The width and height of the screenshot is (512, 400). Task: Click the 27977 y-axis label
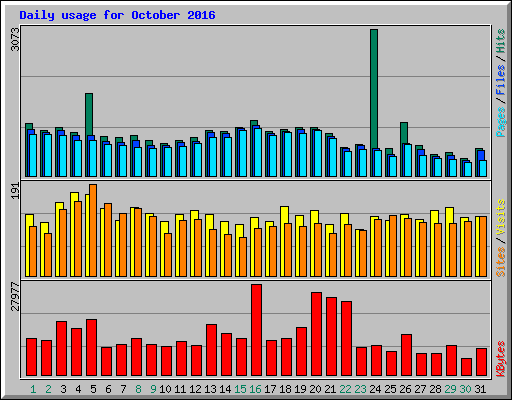[15, 296]
